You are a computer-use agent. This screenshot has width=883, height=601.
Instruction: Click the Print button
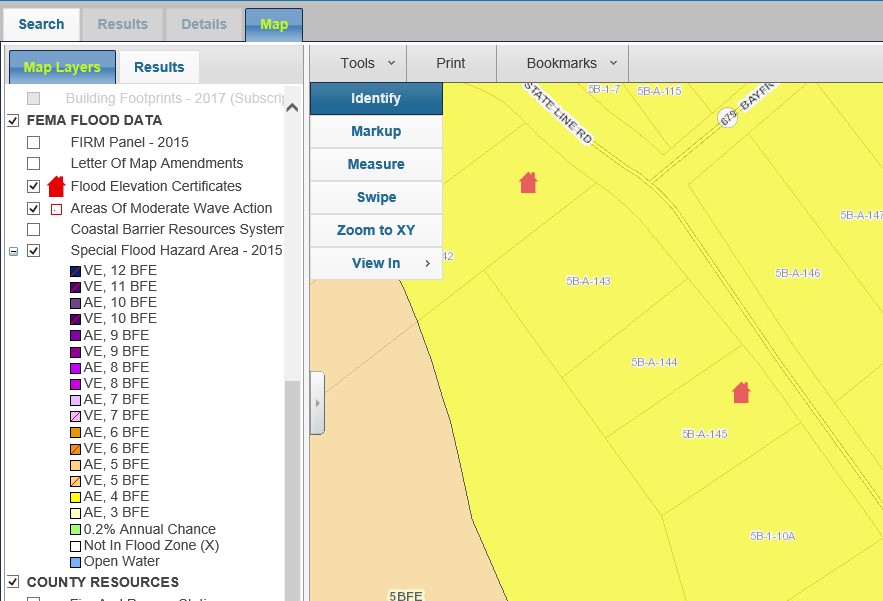coord(451,63)
